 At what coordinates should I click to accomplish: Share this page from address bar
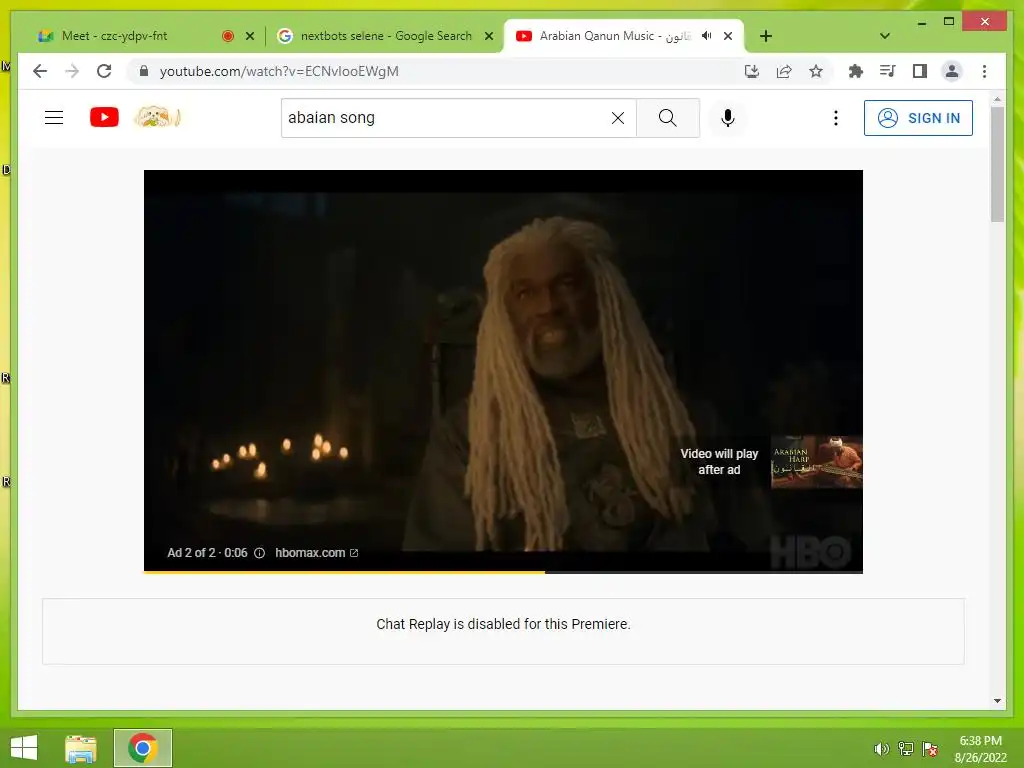click(x=784, y=71)
